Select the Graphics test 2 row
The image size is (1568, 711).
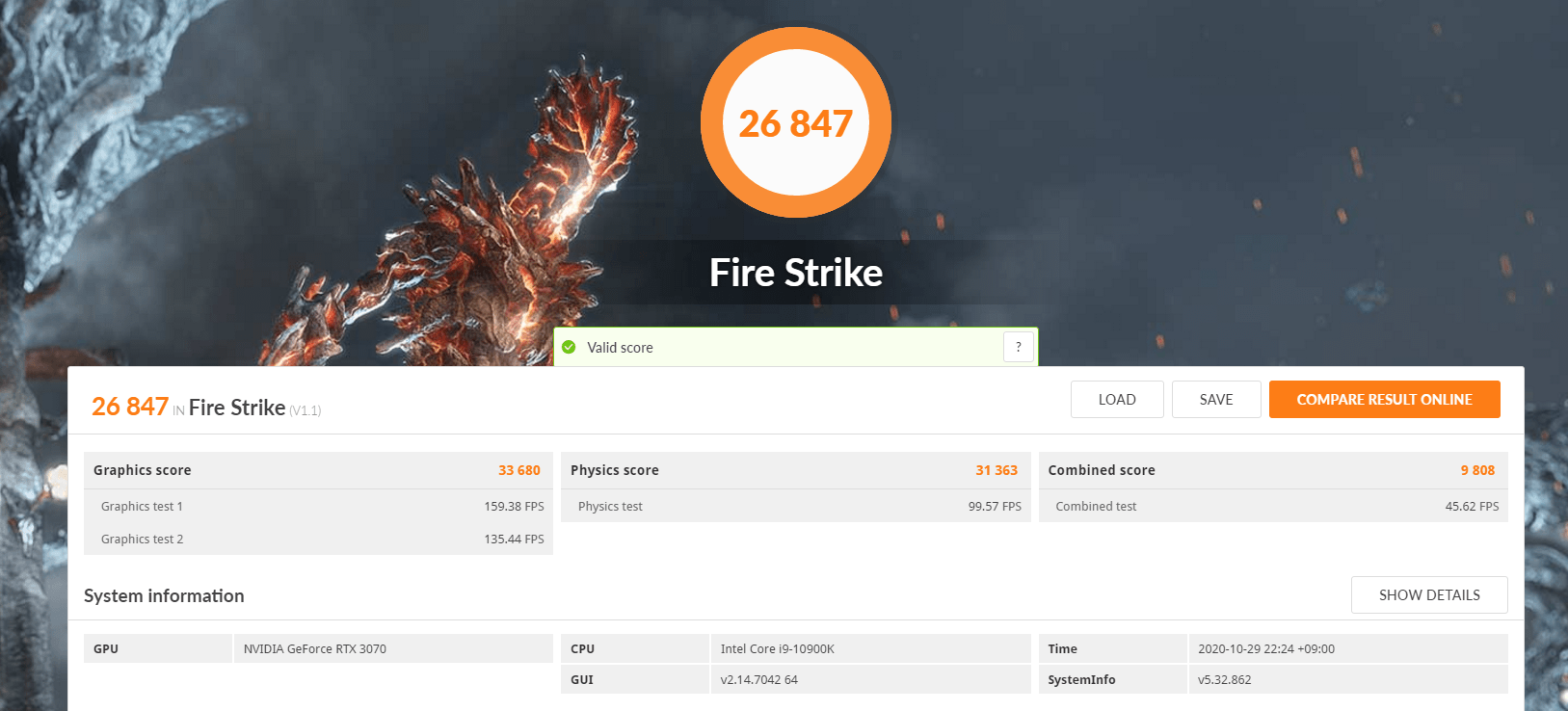pos(318,539)
